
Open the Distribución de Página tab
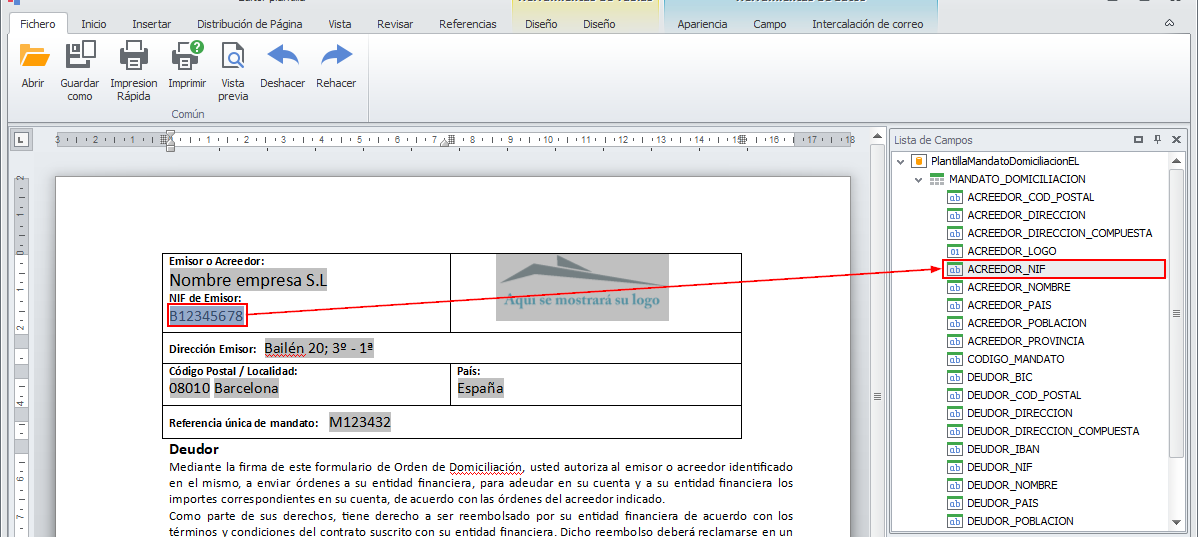pyautogui.click(x=250, y=24)
